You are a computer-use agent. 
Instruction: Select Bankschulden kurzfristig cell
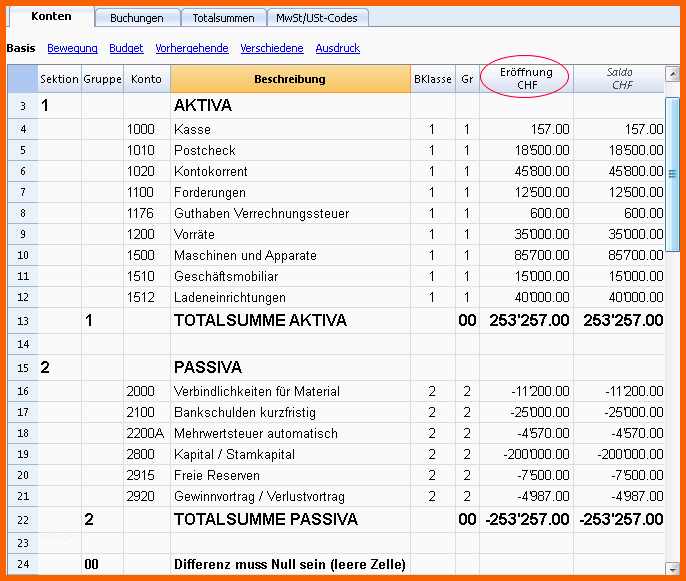(290, 412)
